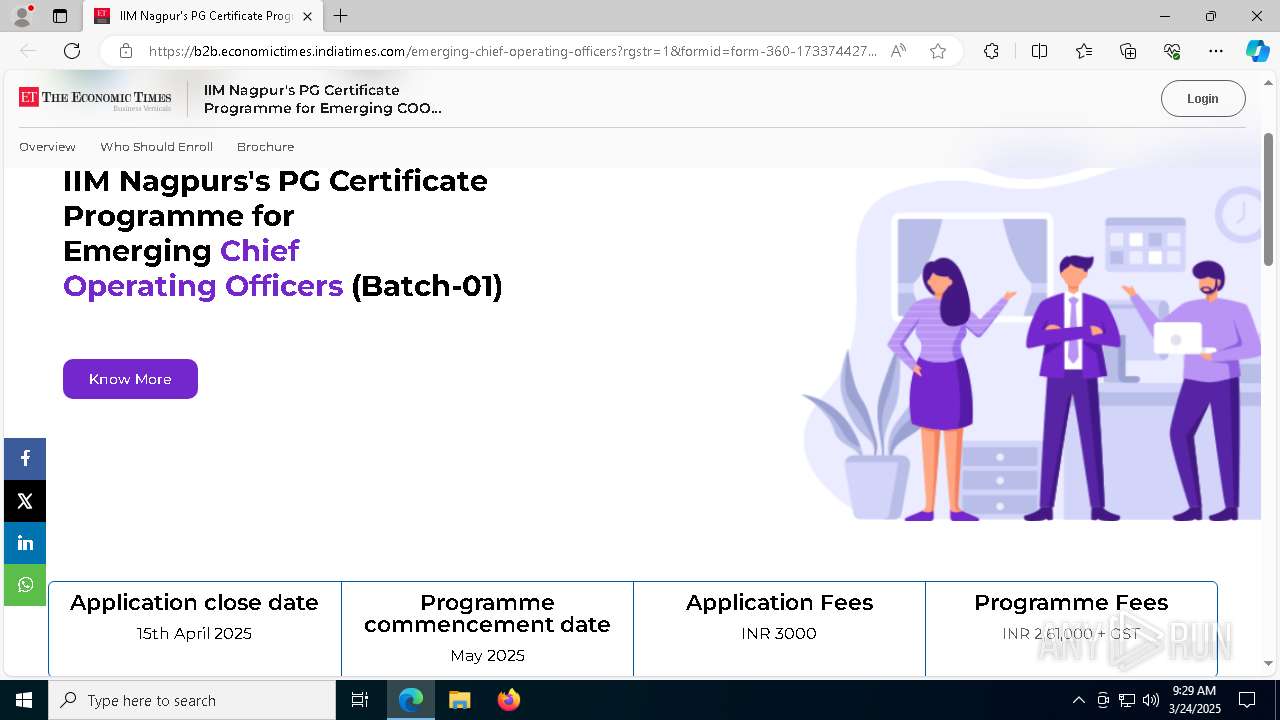Share page on LinkedIn sidebar icon

(25, 543)
